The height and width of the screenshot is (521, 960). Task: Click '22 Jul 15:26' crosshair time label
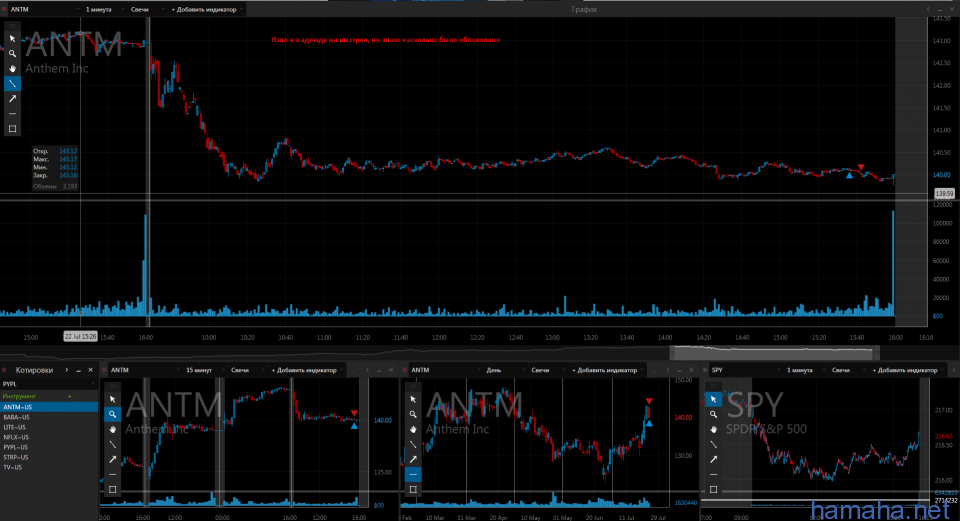pyautogui.click(x=80, y=337)
